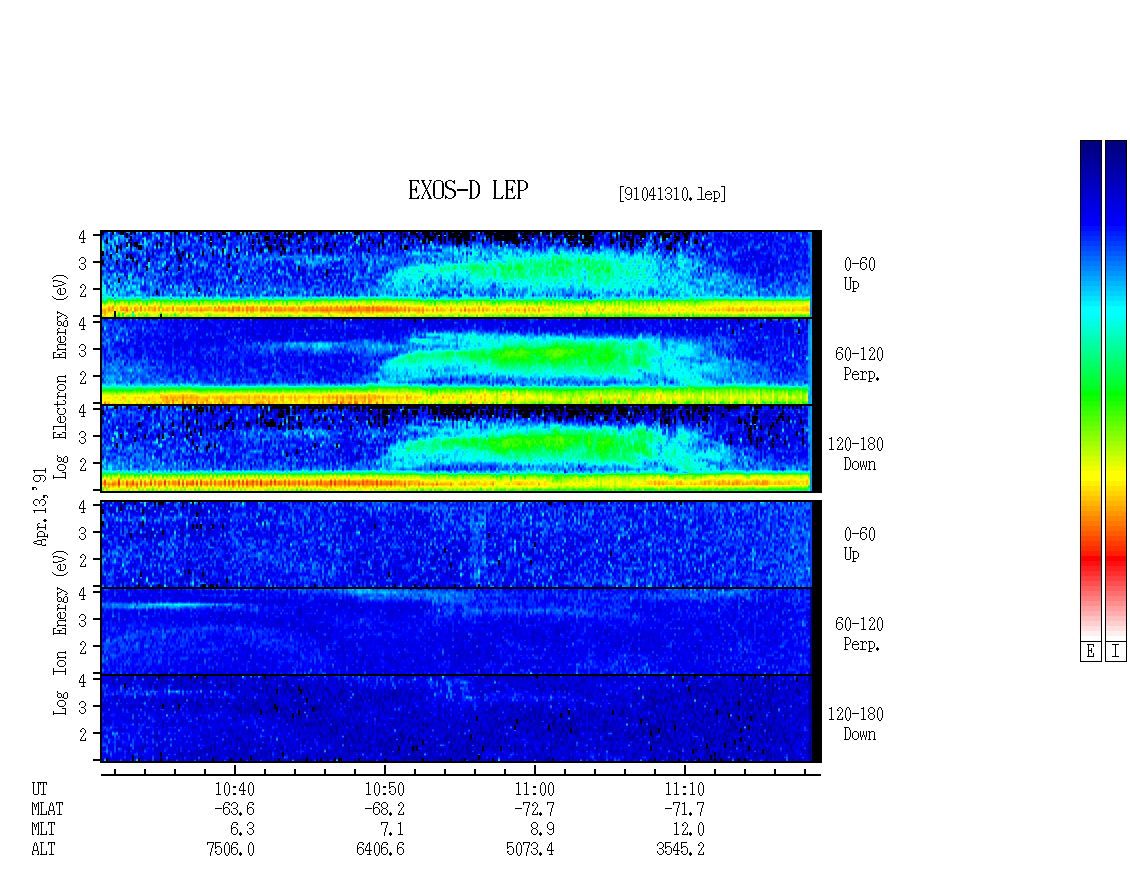The height and width of the screenshot is (875, 1130).
Task: Click the UT row header label
Action: click(x=39, y=789)
